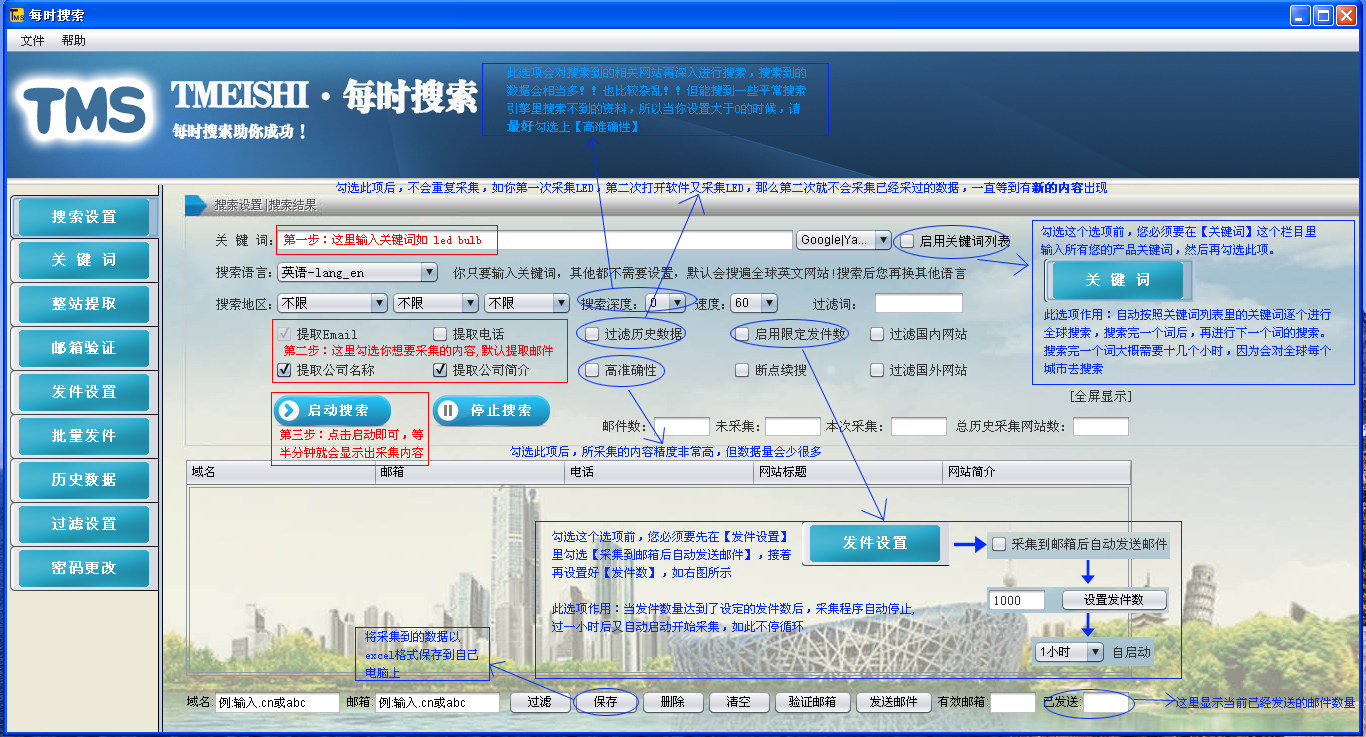Enable the 提取电话 checkbox
This screenshot has width=1366, height=737.
[x=440, y=334]
